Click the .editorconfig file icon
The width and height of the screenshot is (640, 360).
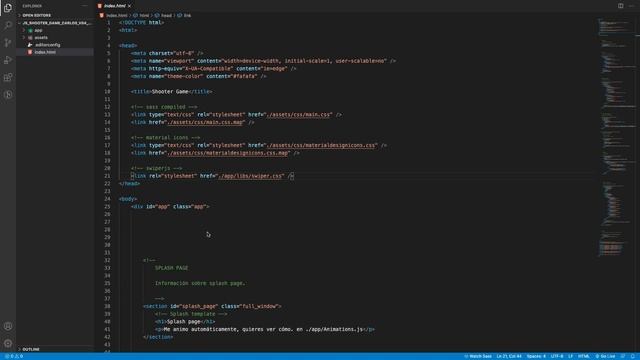pyautogui.click(x=30, y=45)
